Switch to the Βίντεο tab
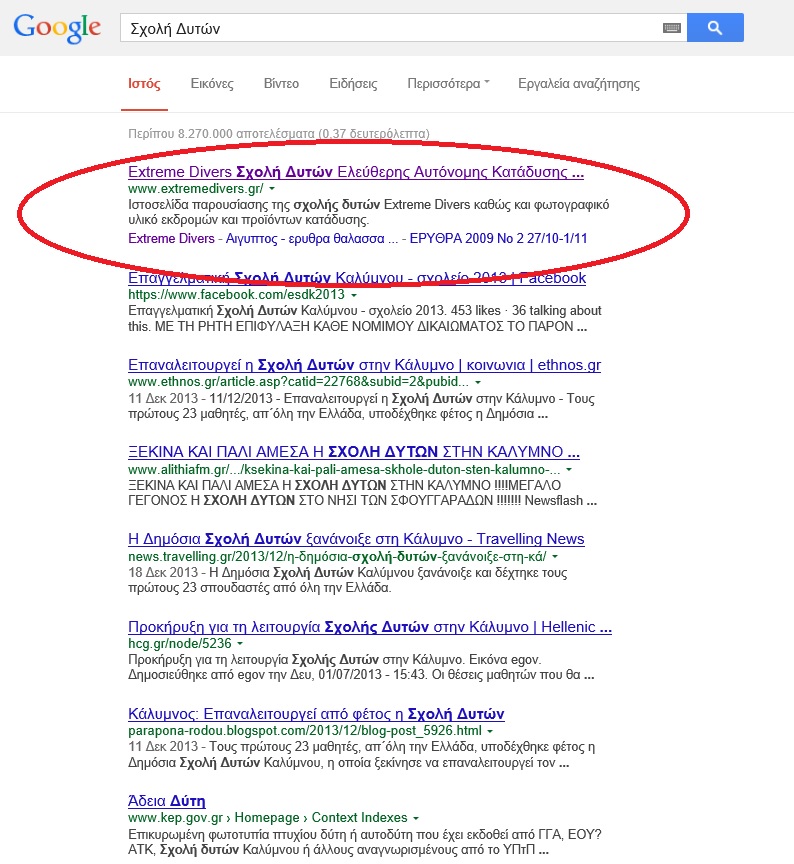Image resolution: width=794 pixels, height=864 pixels. click(281, 84)
